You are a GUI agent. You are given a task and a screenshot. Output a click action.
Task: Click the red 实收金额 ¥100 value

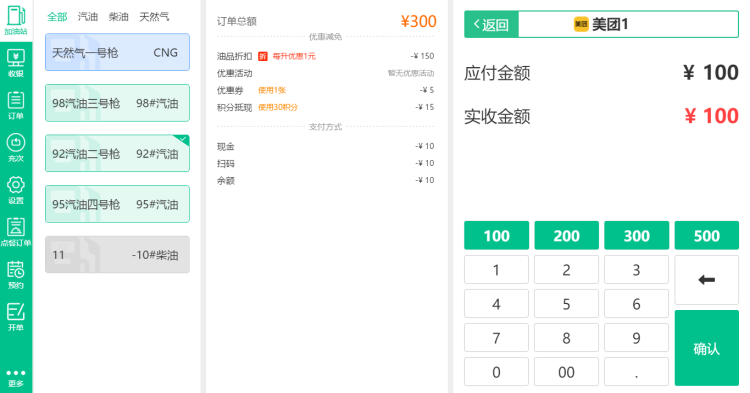[x=711, y=116]
